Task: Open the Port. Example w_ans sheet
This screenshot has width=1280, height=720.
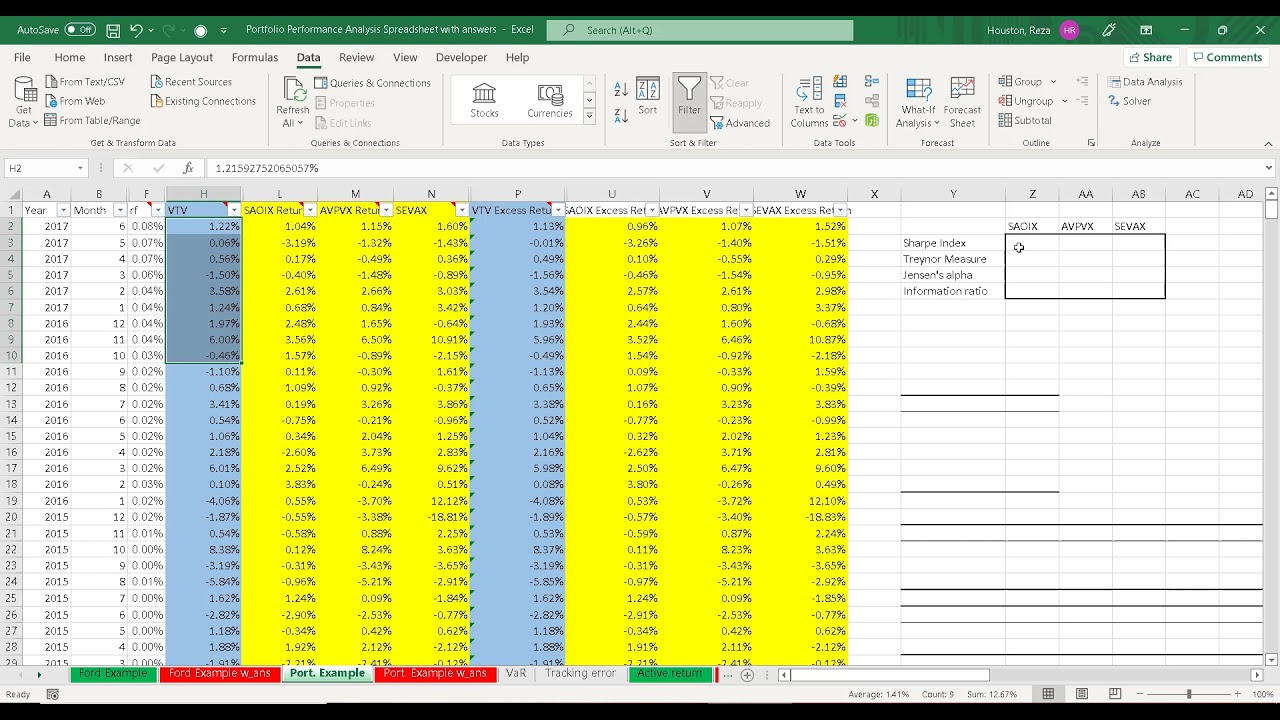Action: point(435,674)
